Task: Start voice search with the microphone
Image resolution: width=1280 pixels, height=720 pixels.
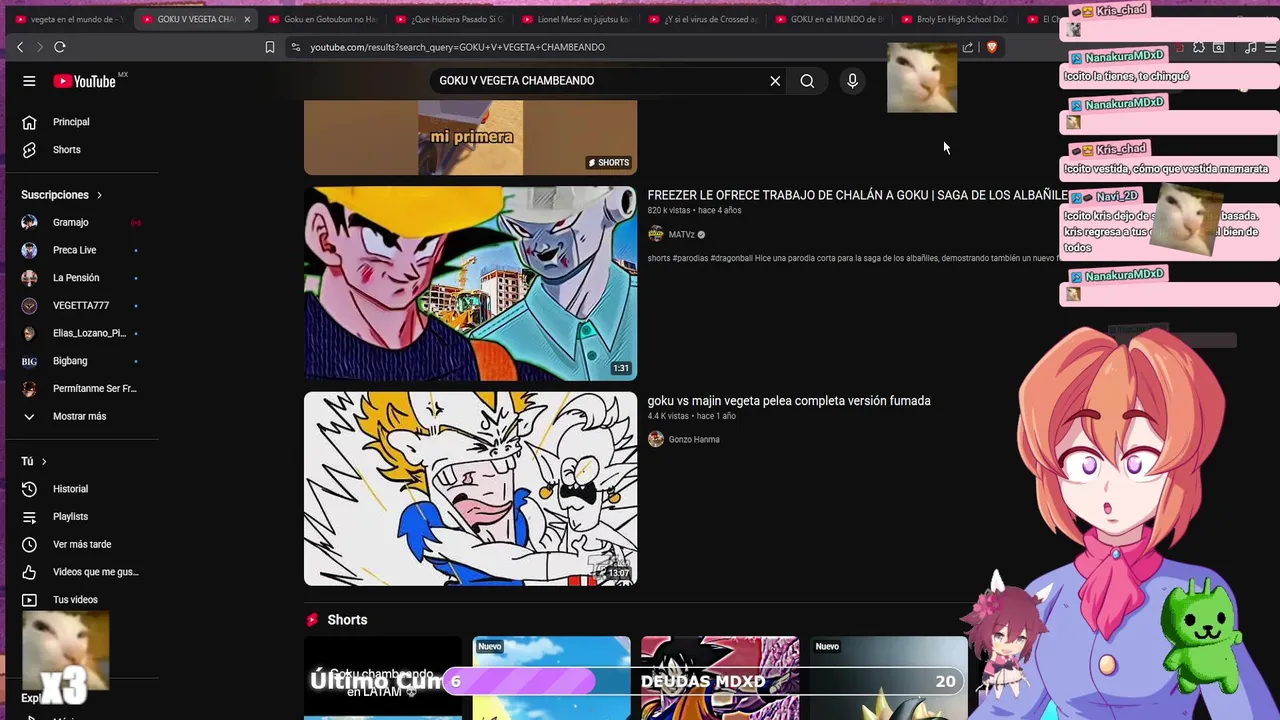Action: [x=852, y=81]
